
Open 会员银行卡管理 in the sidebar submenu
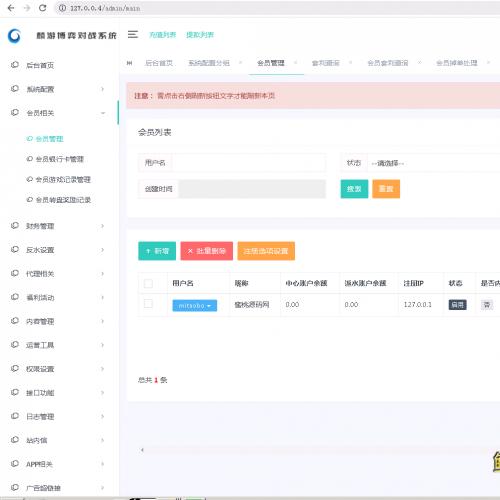59,159
